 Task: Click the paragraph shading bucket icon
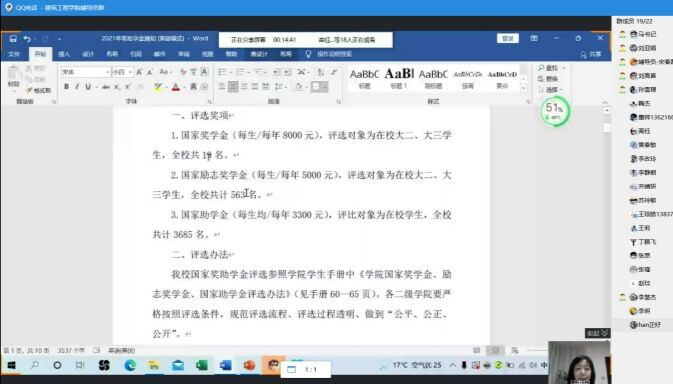point(299,87)
